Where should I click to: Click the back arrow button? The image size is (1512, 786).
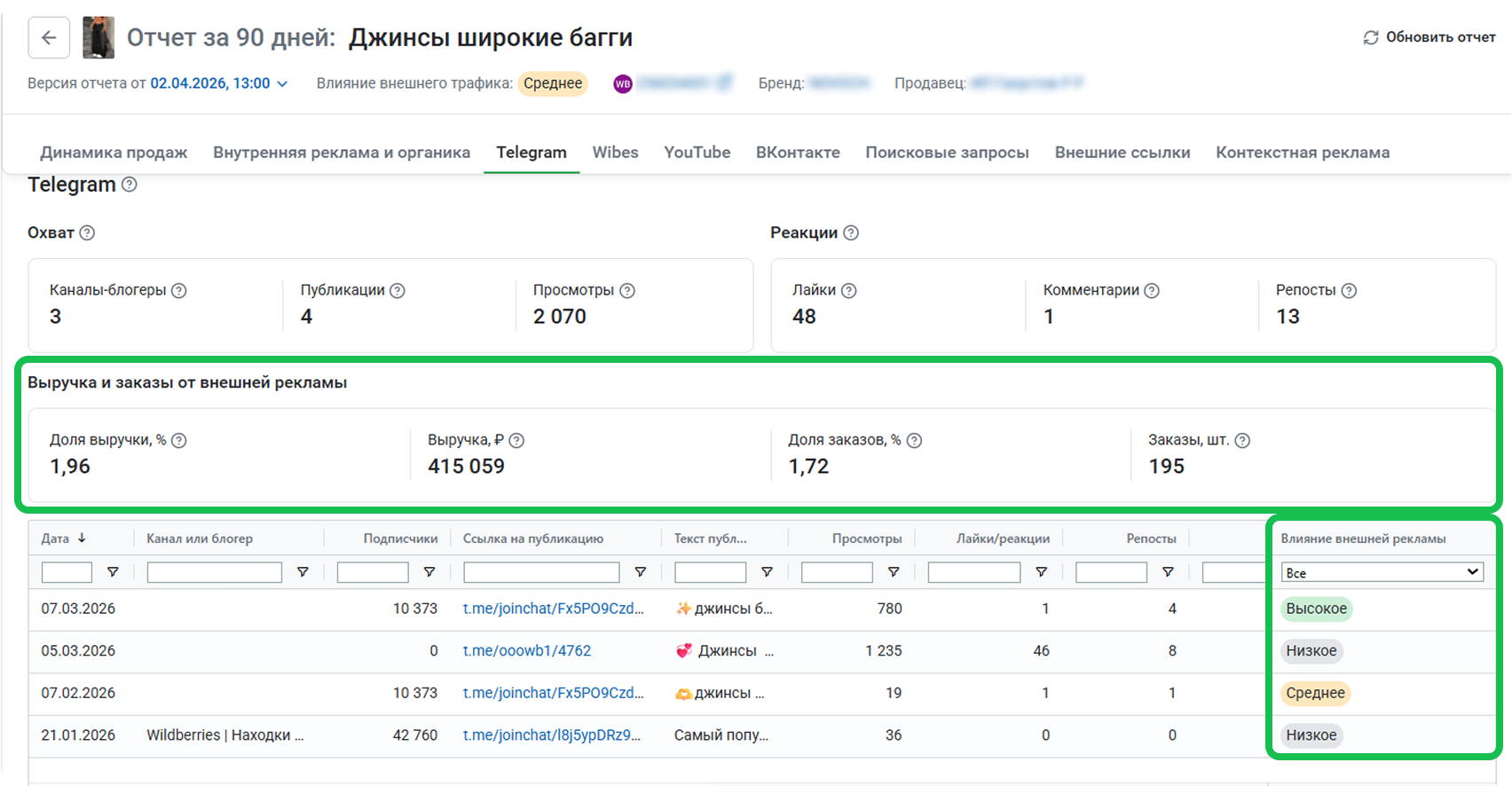[49, 37]
